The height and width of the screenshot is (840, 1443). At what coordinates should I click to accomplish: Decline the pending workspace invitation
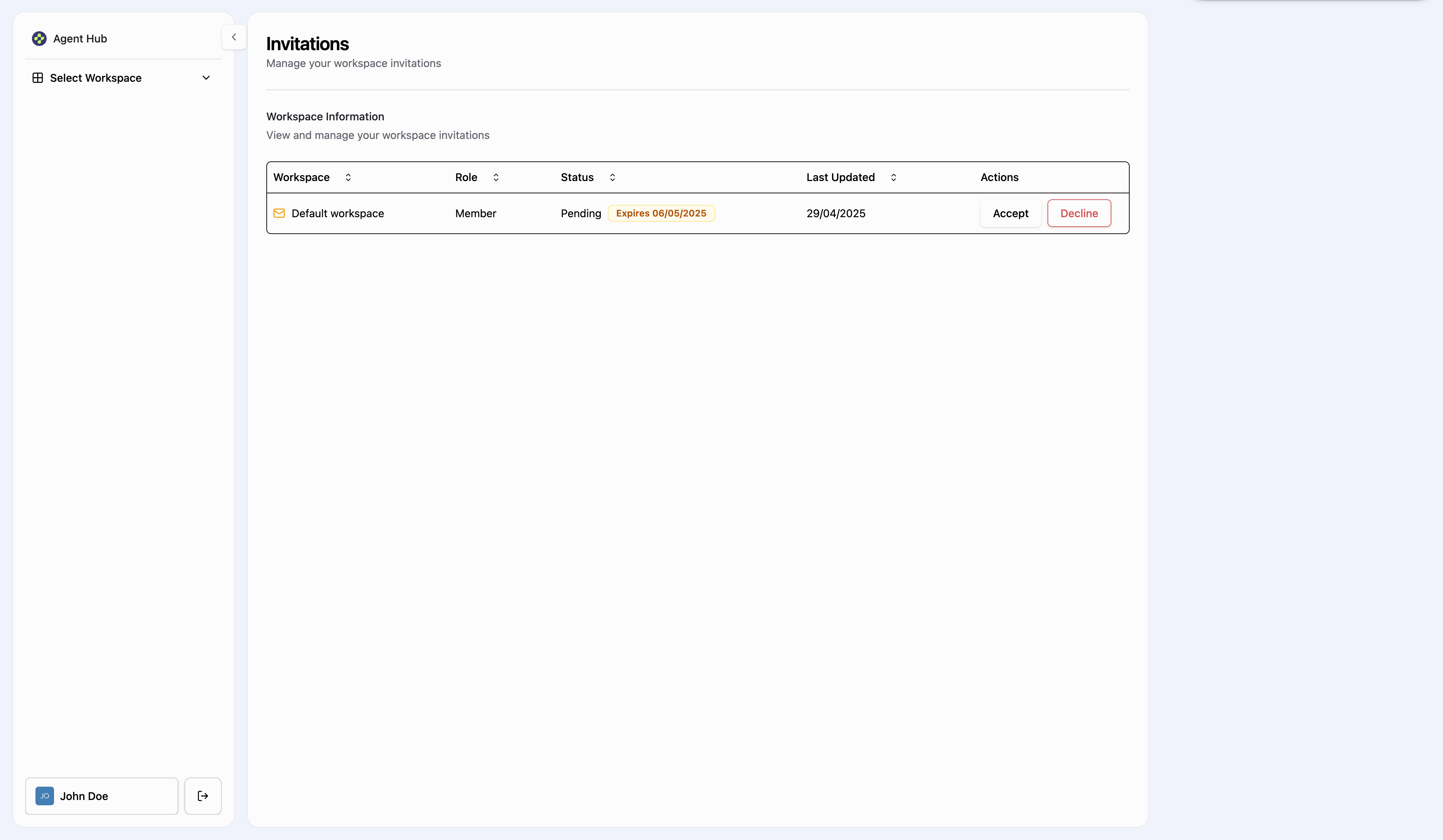click(1079, 213)
